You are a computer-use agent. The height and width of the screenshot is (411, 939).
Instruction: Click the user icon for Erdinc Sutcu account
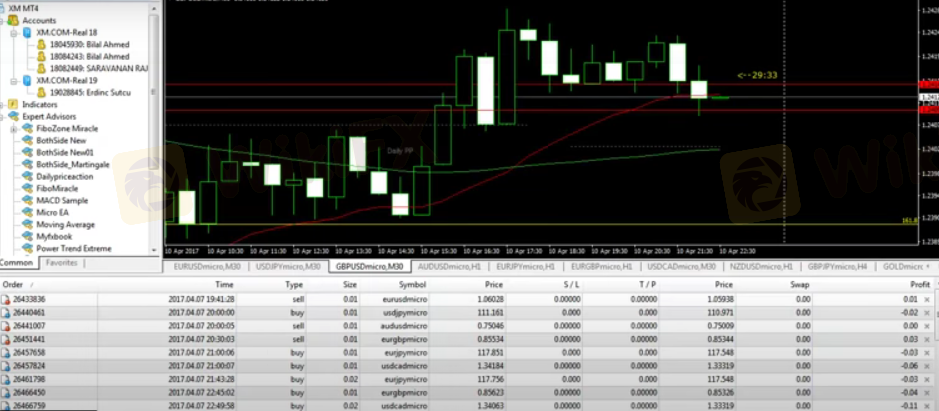tap(41, 92)
